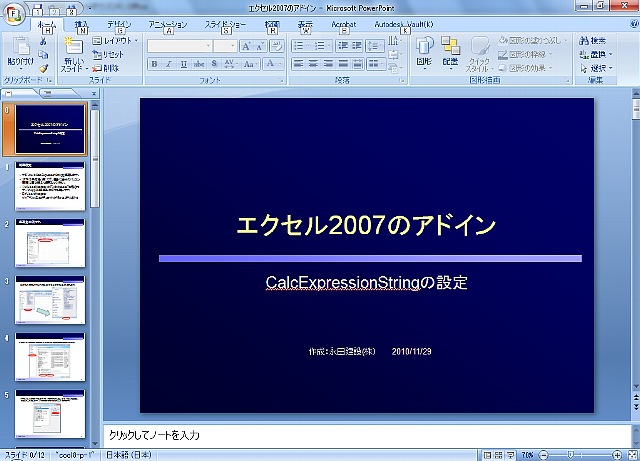The height and width of the screenshot is (461, 640).
Task: Close the slide thumbnail pane
Action: click(94, 94)
